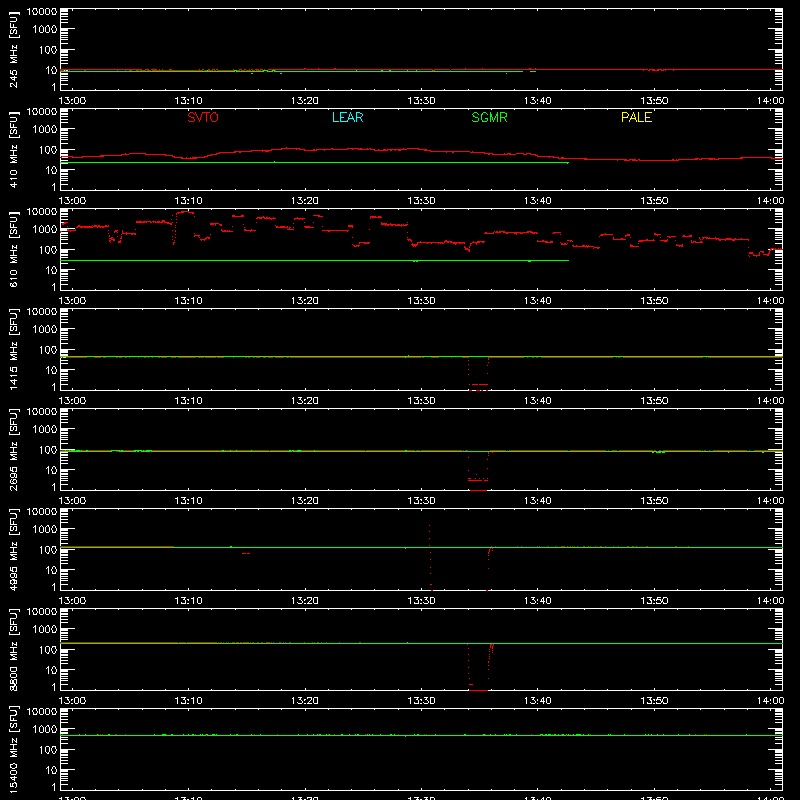Screen dimensions: 800x800
Task: Click the red dropout dip in 1415 MHz panel
Action: (x=478, y=375)
